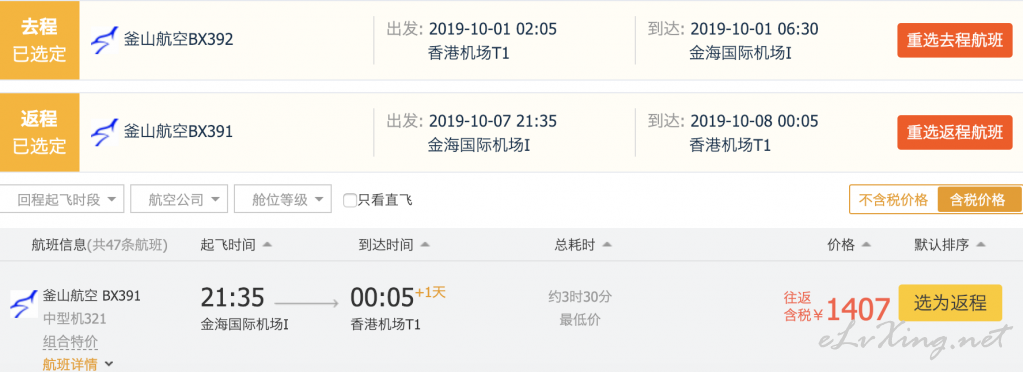Click default sort order arrow

click(981, 245)
